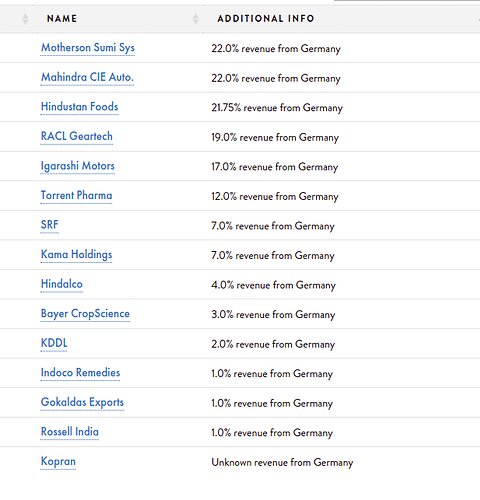Open the KDDL stock link
This screenshot has width=480, height=500.
54,343
